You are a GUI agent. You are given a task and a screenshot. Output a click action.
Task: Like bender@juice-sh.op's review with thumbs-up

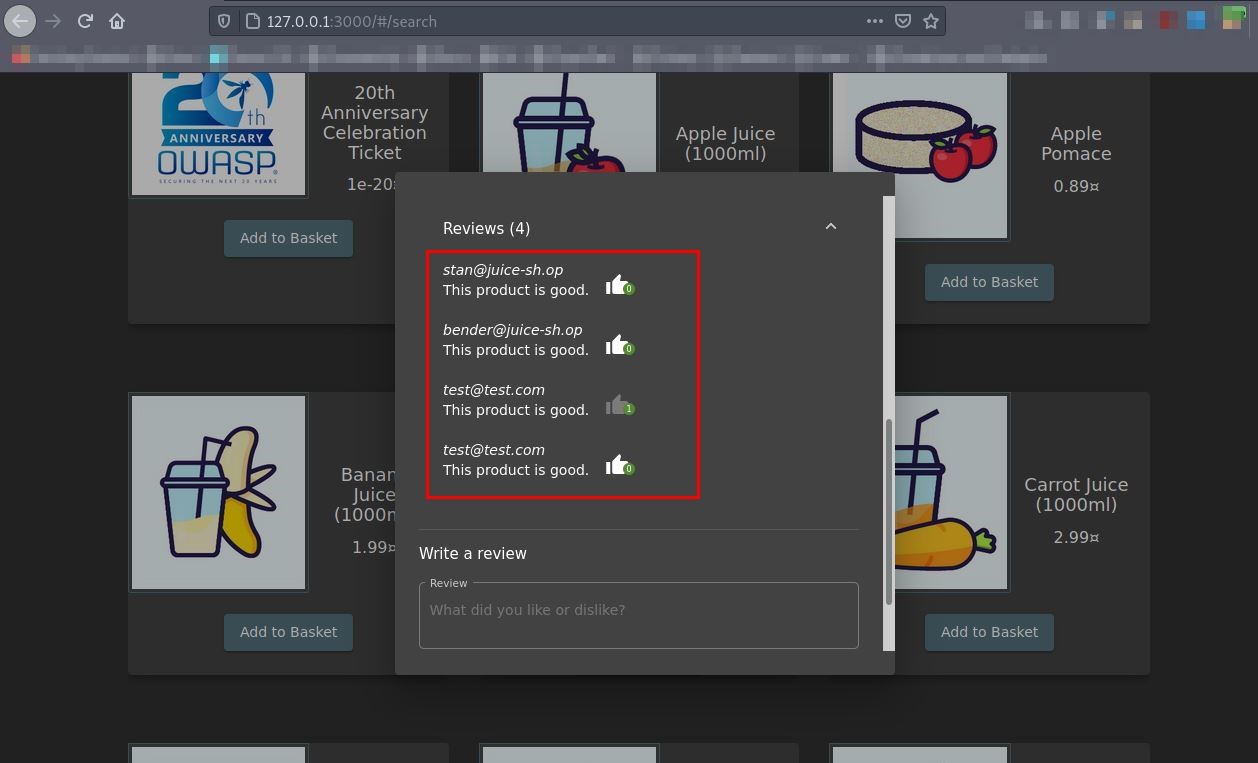pyautogui.click(x=616, y=345)
